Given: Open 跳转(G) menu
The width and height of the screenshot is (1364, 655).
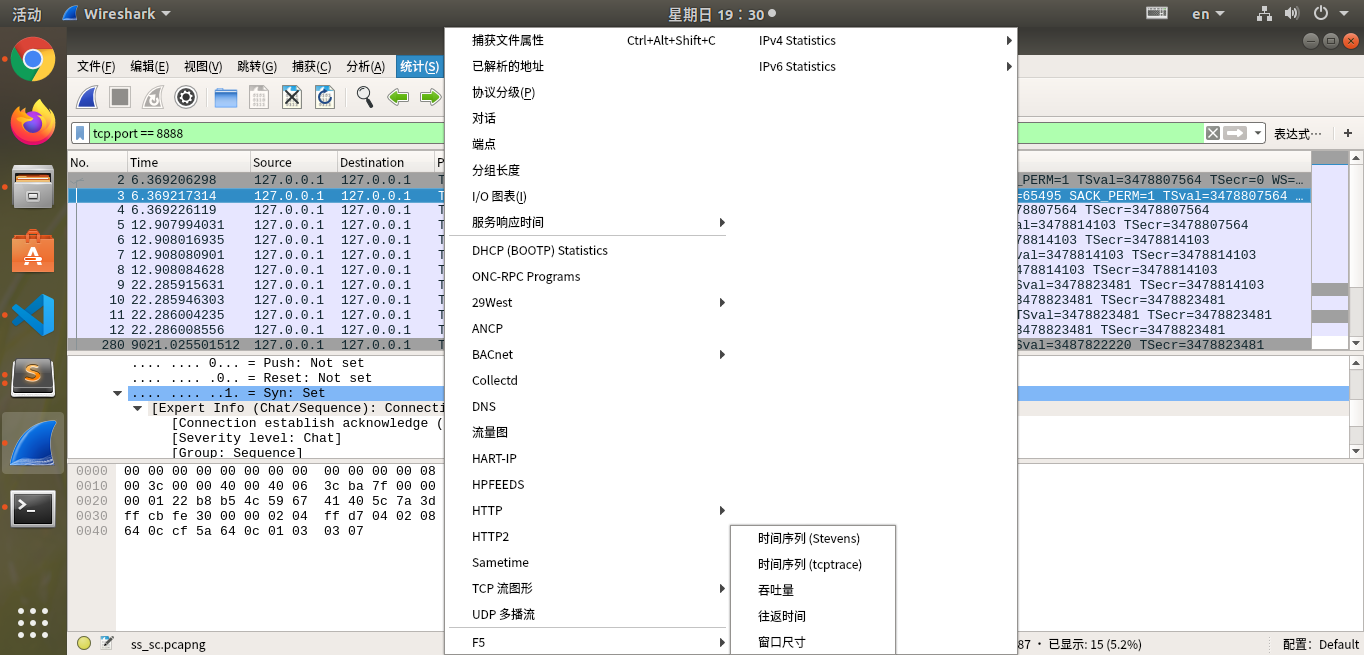Looking at the screenshot, I should point(257,67).
